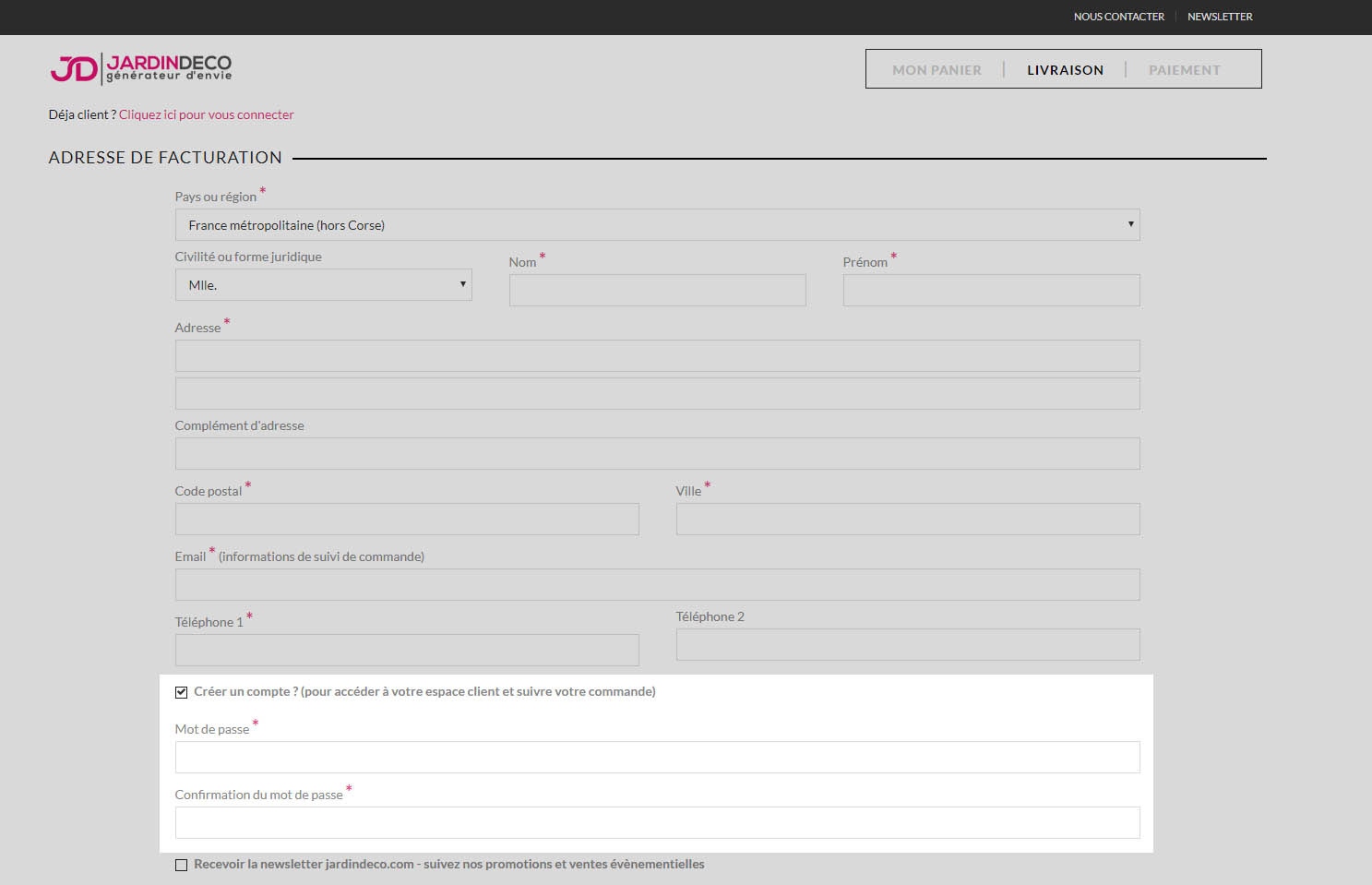
Task: Select the Livraison step tab
Action: [x=1065, y=70]
